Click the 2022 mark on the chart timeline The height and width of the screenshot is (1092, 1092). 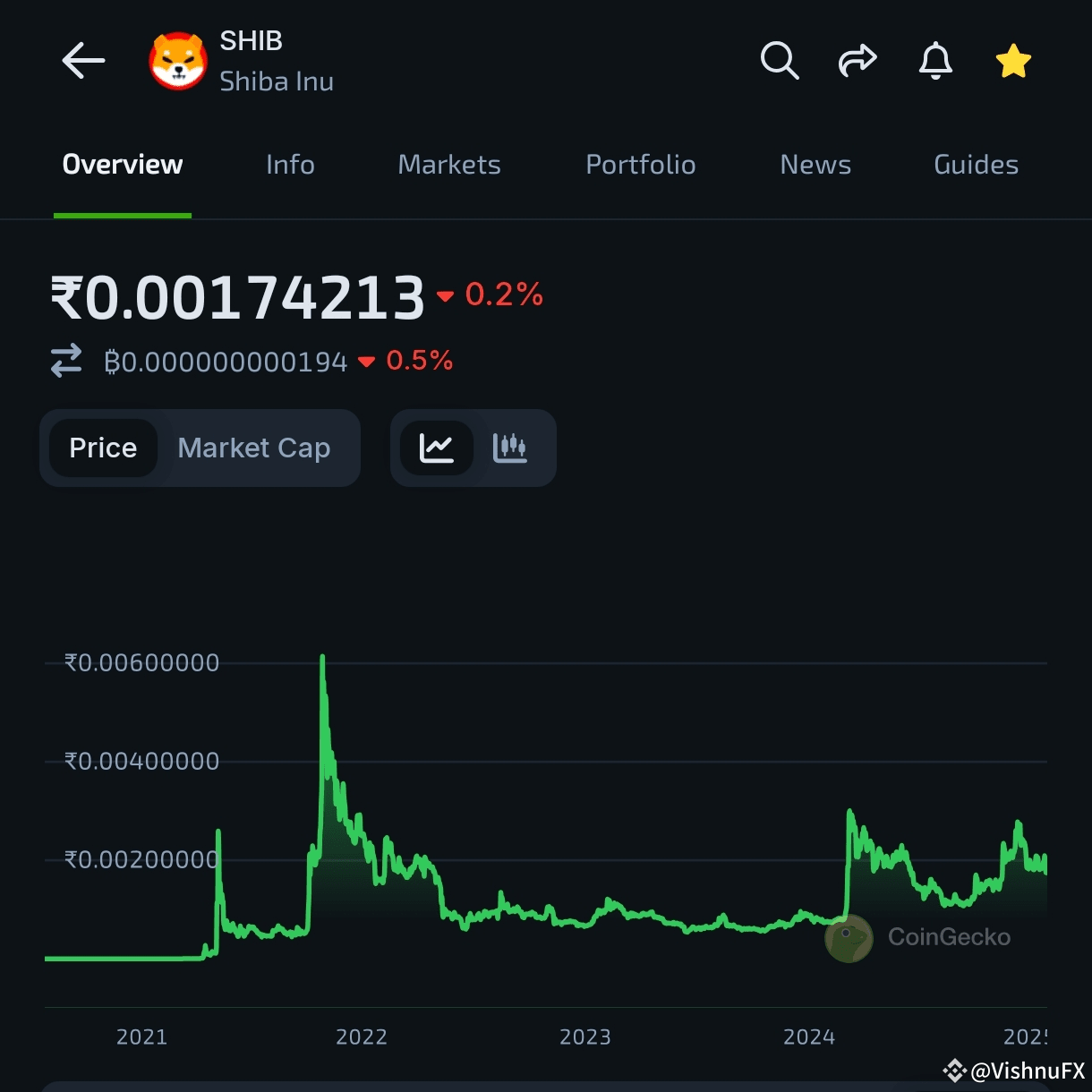(x=362, y=1037)
